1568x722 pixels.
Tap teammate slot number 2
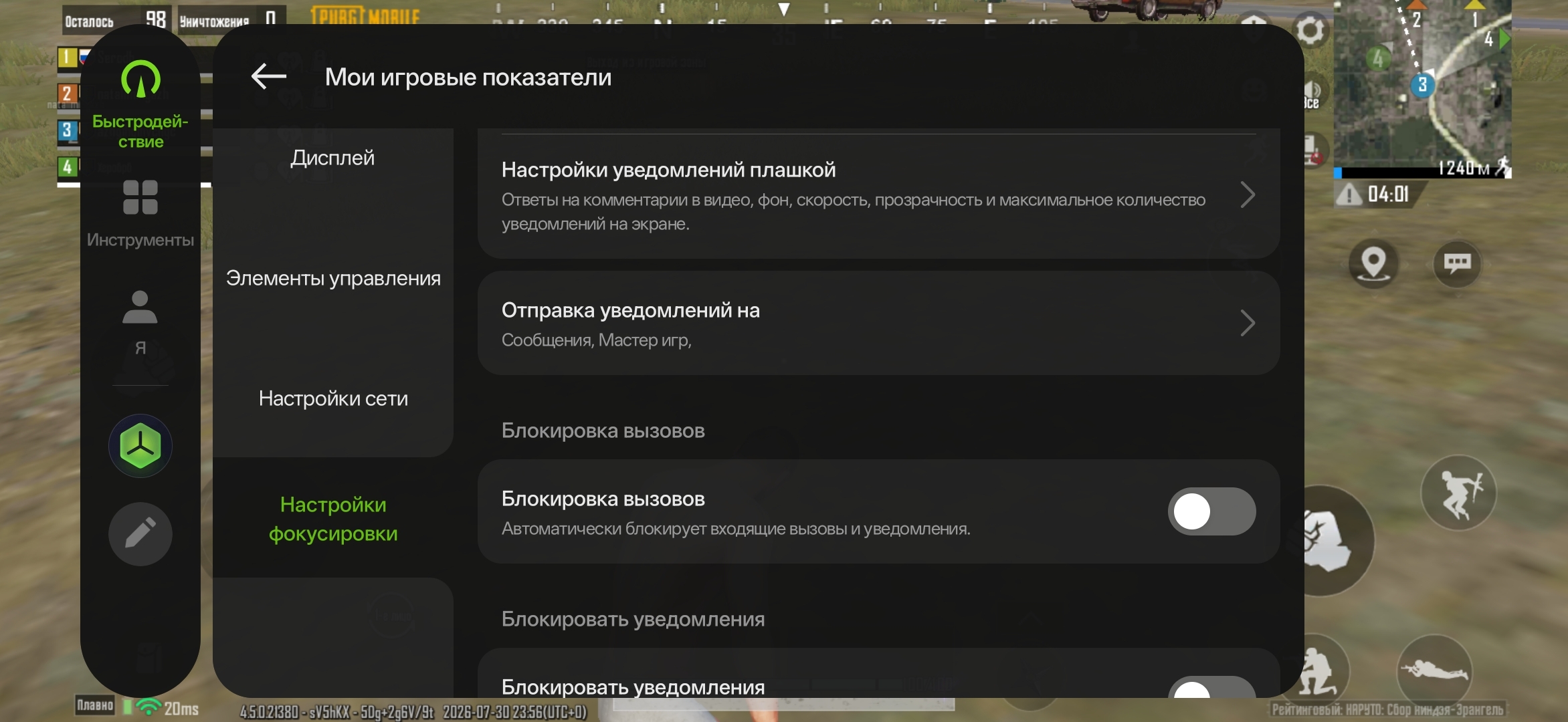(x=67, y=93)
